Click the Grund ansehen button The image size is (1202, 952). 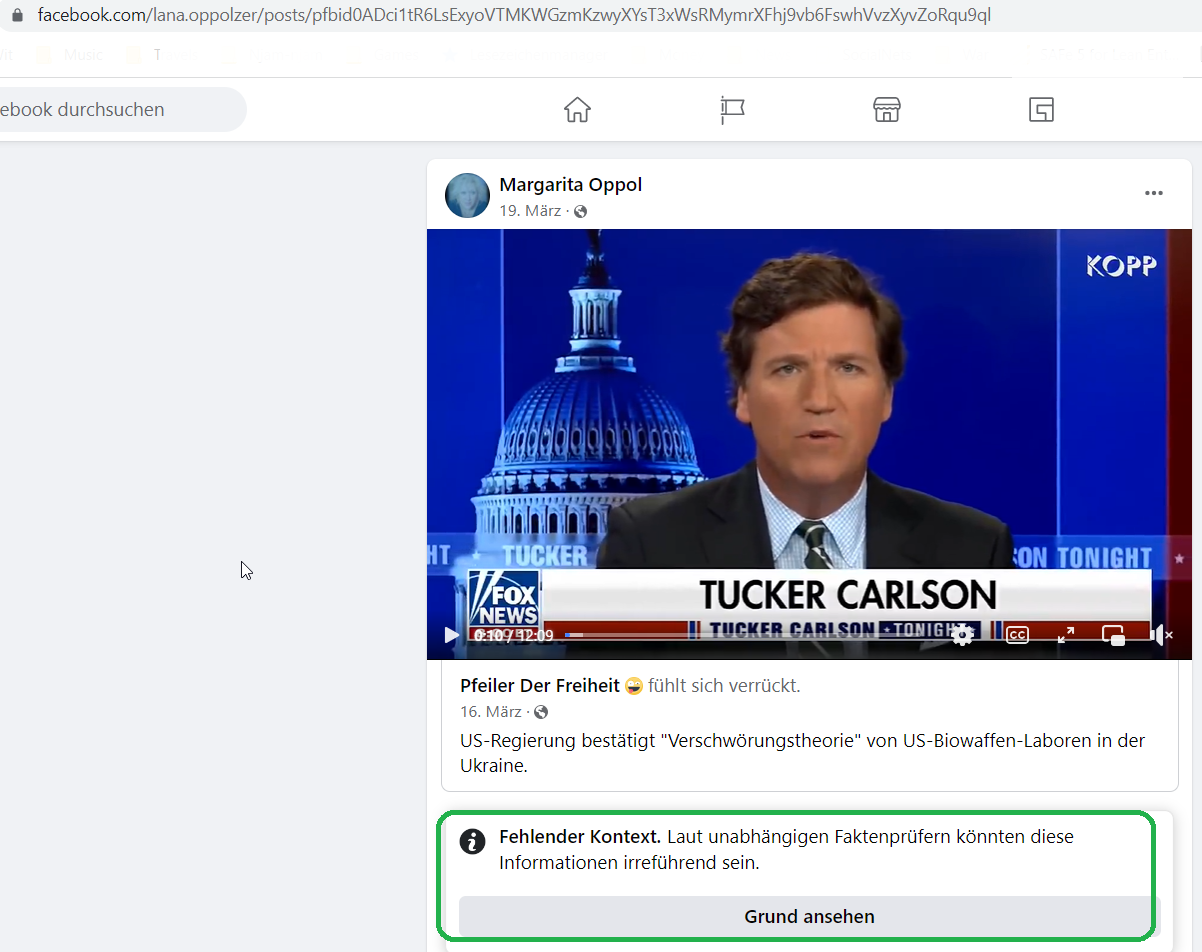[x=809, y=916]
